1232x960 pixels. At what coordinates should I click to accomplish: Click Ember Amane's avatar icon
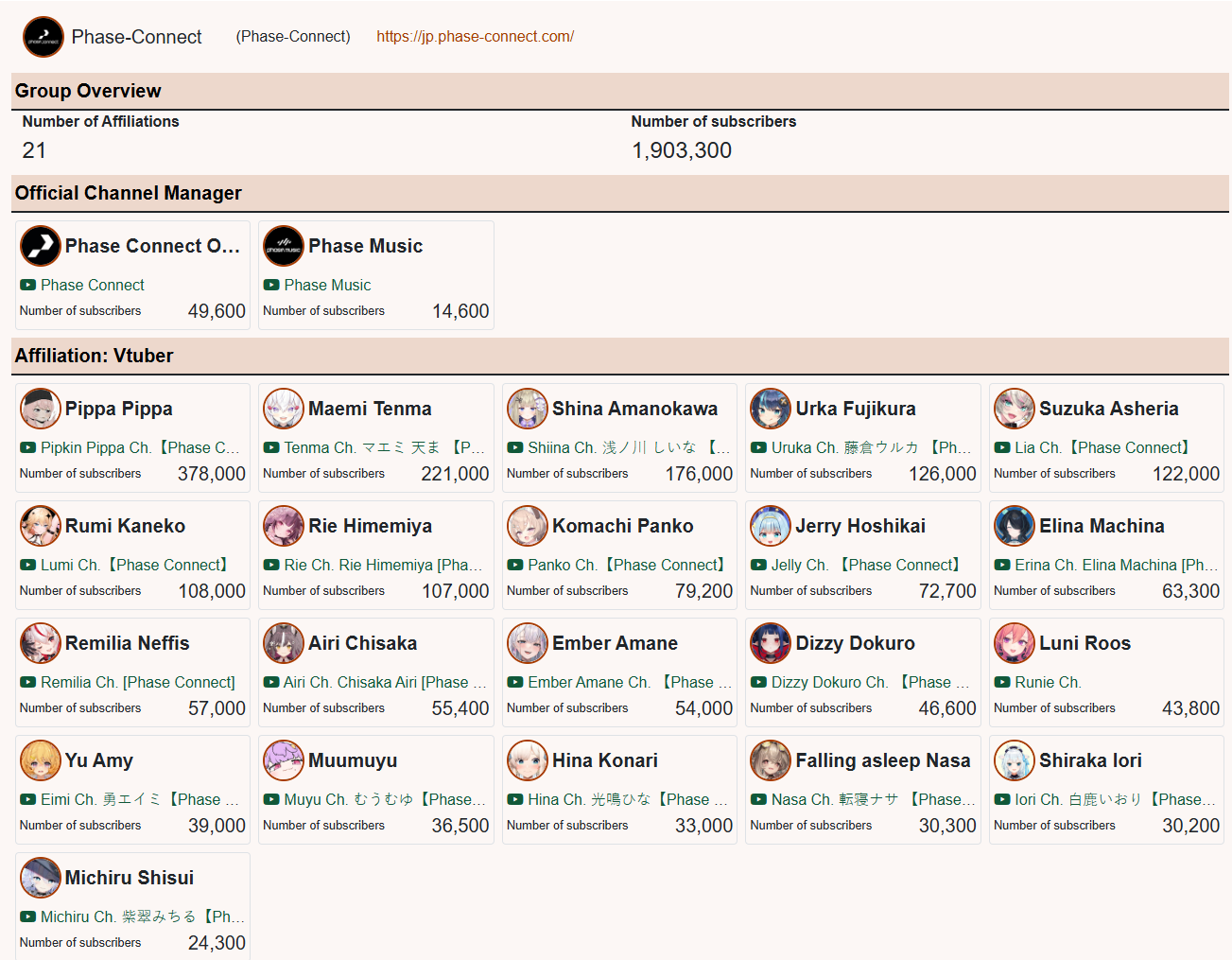pyautogui.click(x=528, y=643)
